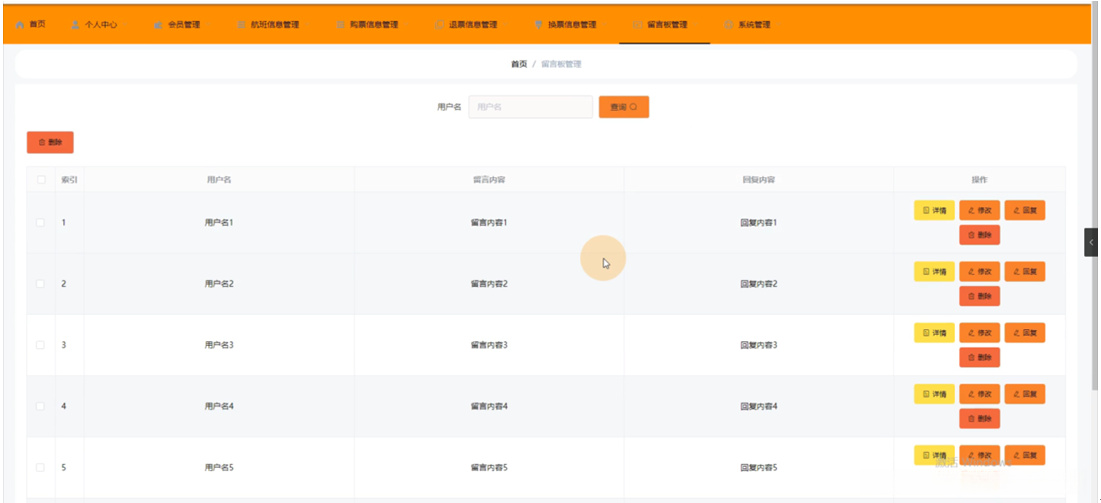Viewport: 1101px width, 503px height.
Task: View 详情 for 用户名2 row
Action: (934, 271)
